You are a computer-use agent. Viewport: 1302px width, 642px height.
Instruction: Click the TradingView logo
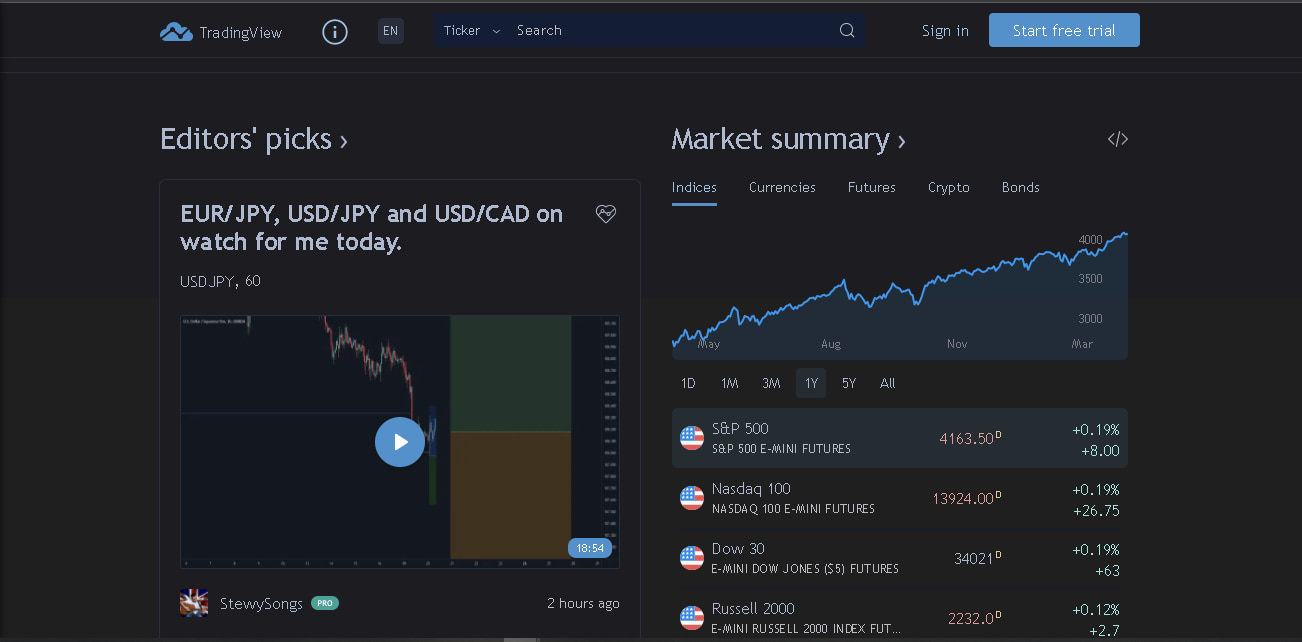coord(220,31)
